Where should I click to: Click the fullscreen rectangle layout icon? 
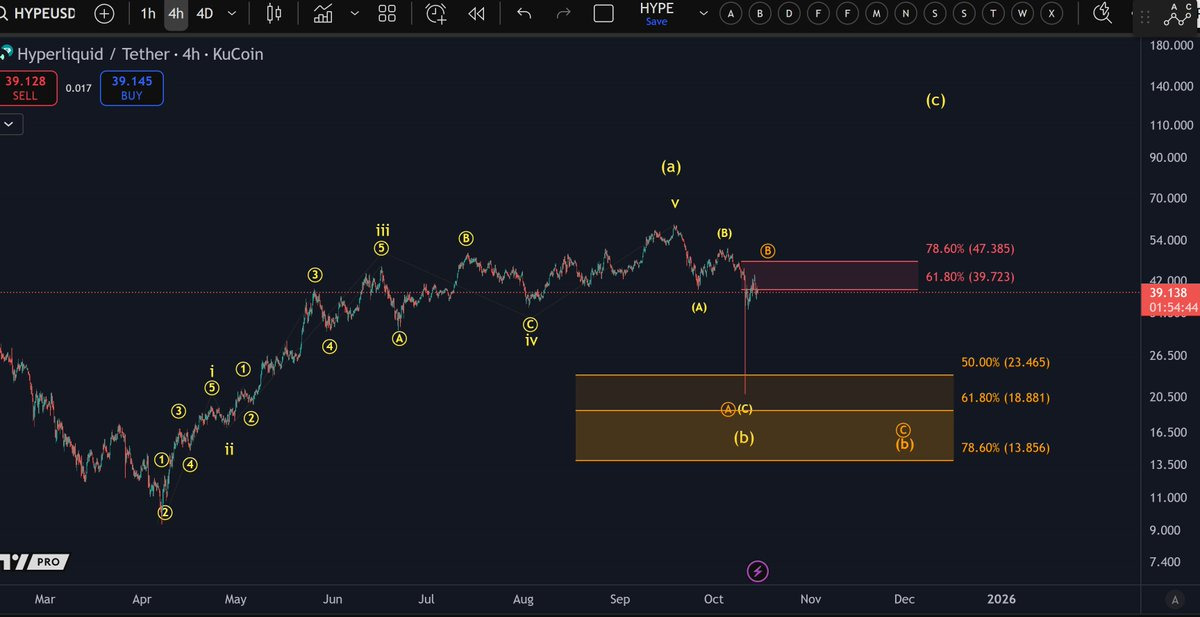pyautogui.click(x=604, y=14)
